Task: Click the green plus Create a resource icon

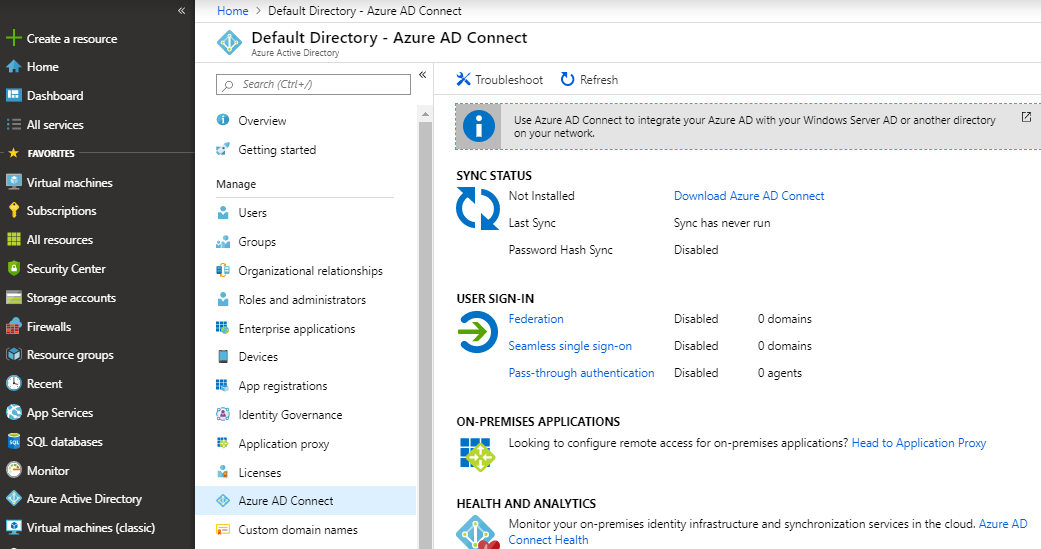Action: point(13,38)
